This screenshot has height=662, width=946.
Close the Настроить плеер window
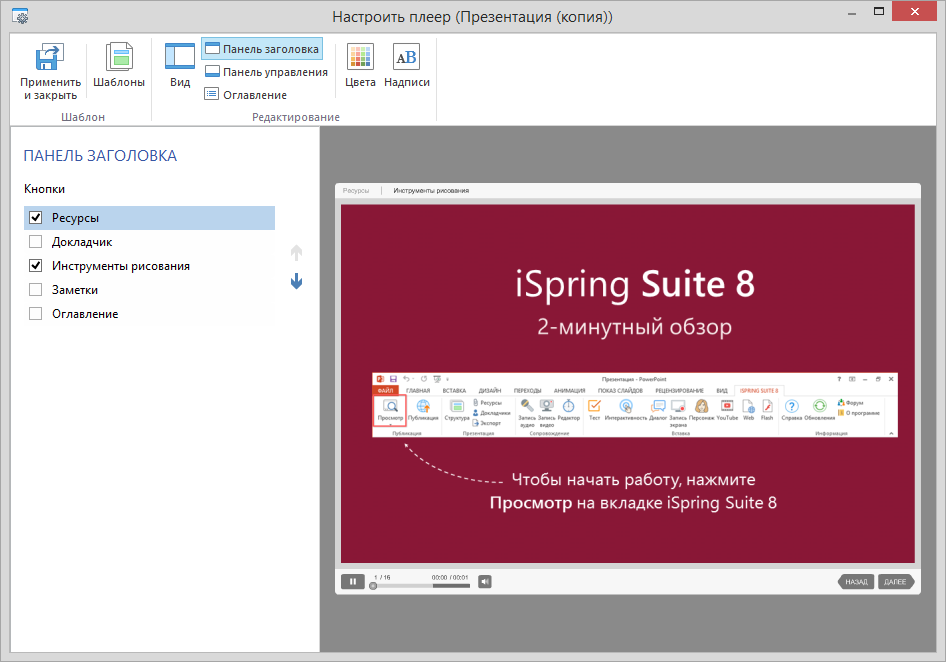(914, 11)
